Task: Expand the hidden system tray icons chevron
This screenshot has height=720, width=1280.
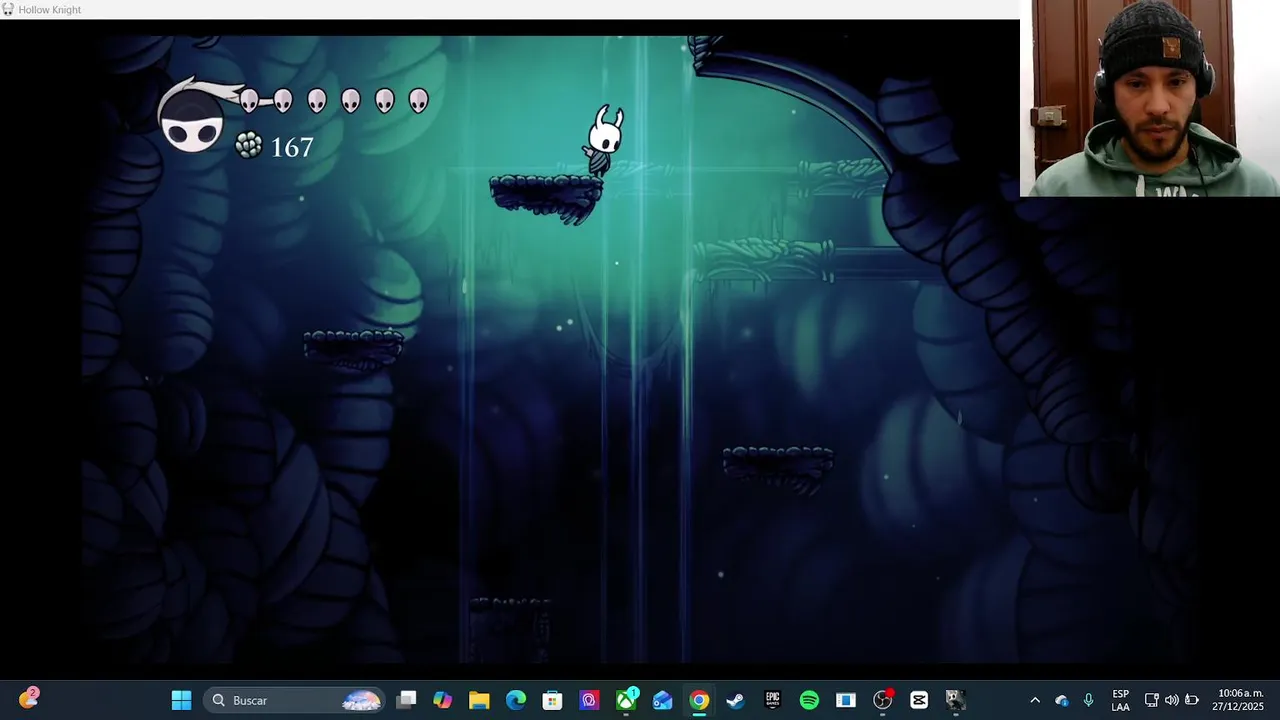Action: 1035,700
